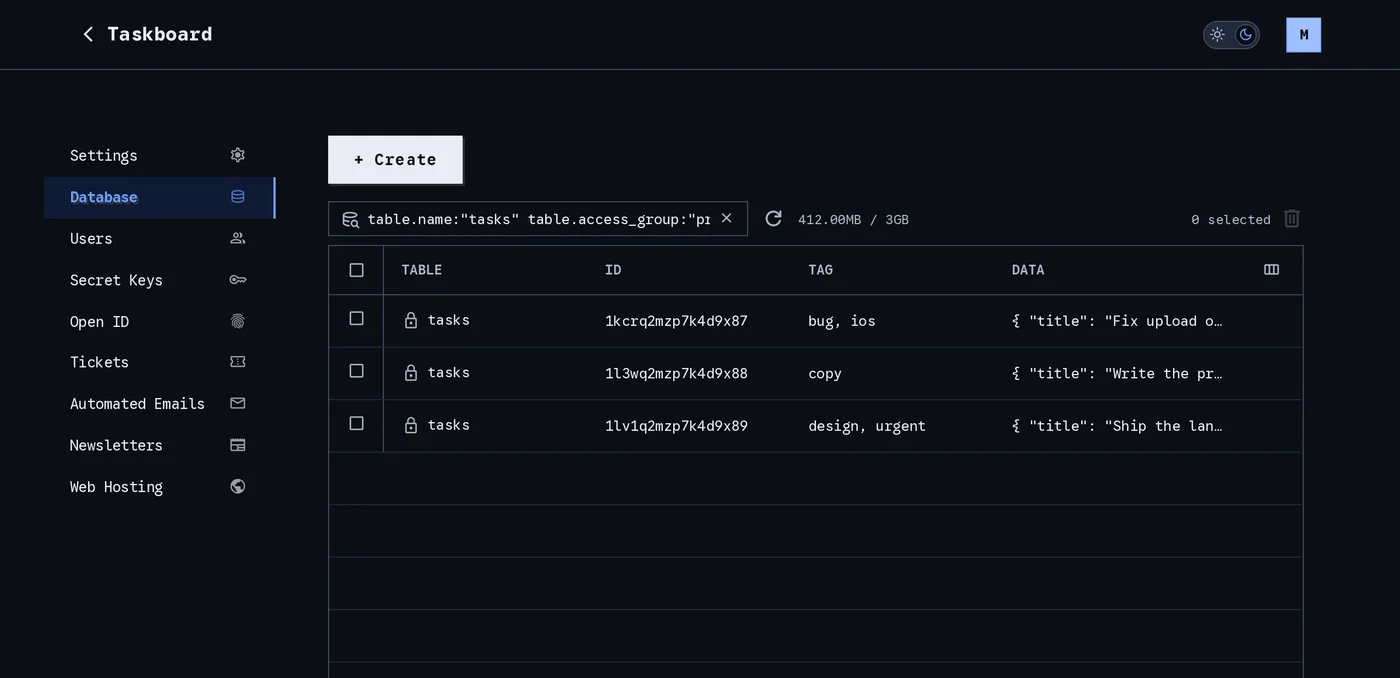The height and width of the screenshot is (678, 1400).
Task: Check the row tagged design, urgent
Action: point(356,423)
